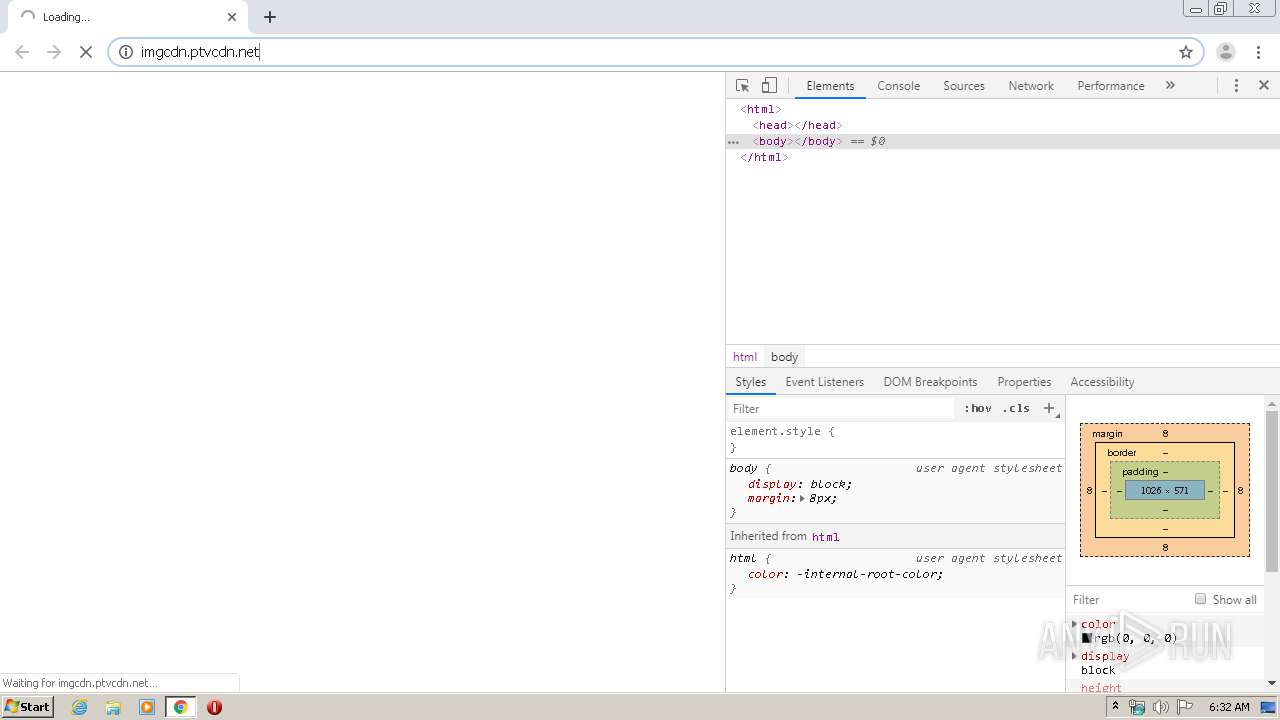Focus the Styles filter input
The height and width of the screenshot is (720, 1280).
[840, 408]
